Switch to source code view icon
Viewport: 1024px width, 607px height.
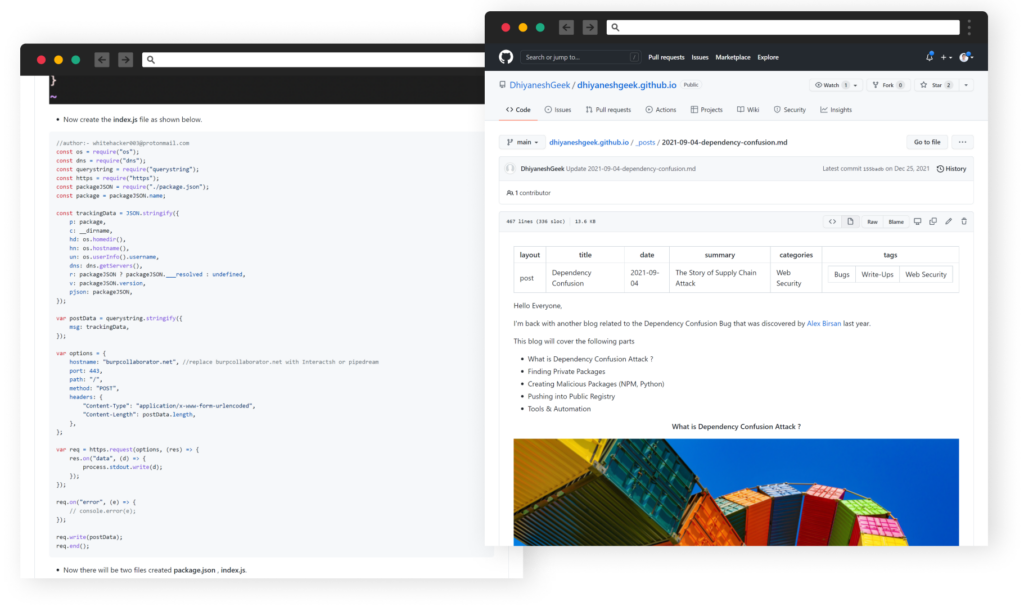833,221
